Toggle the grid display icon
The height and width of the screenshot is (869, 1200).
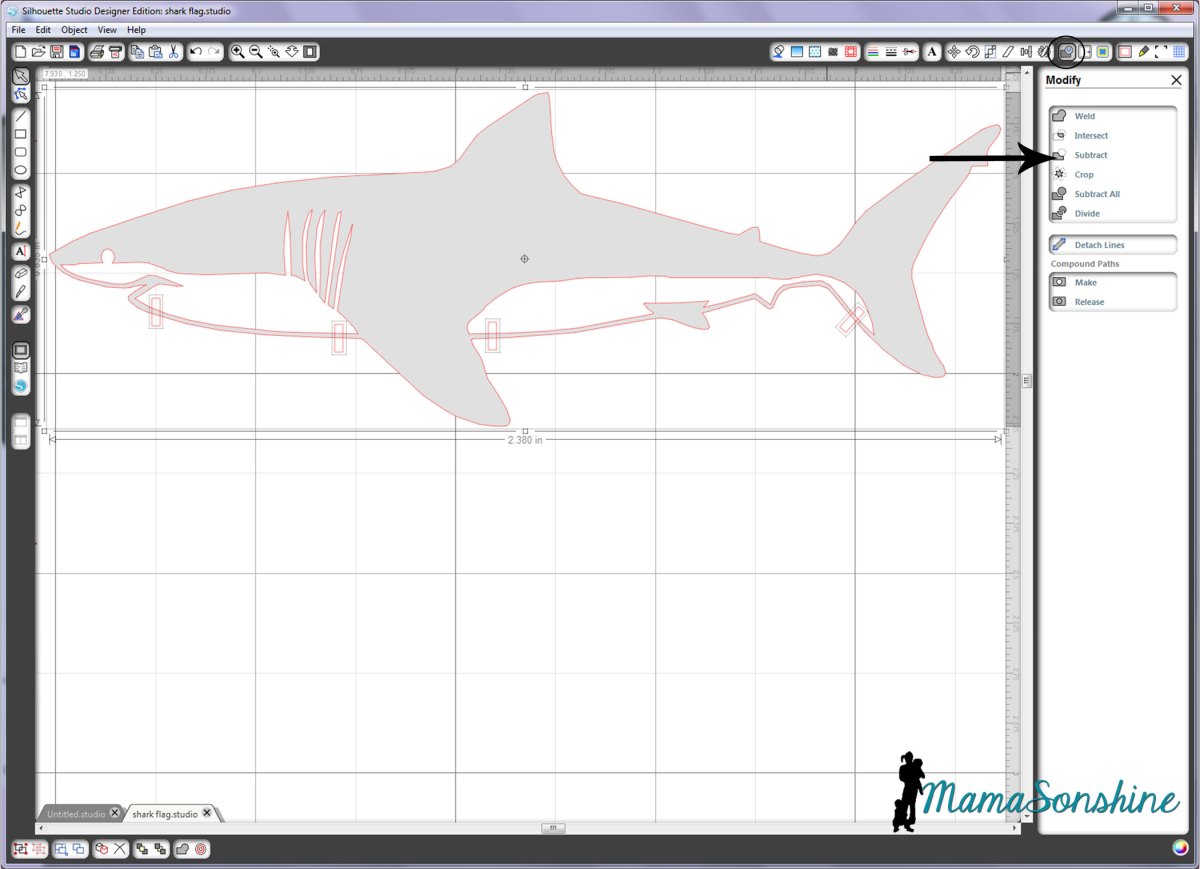pos(1180,51)
